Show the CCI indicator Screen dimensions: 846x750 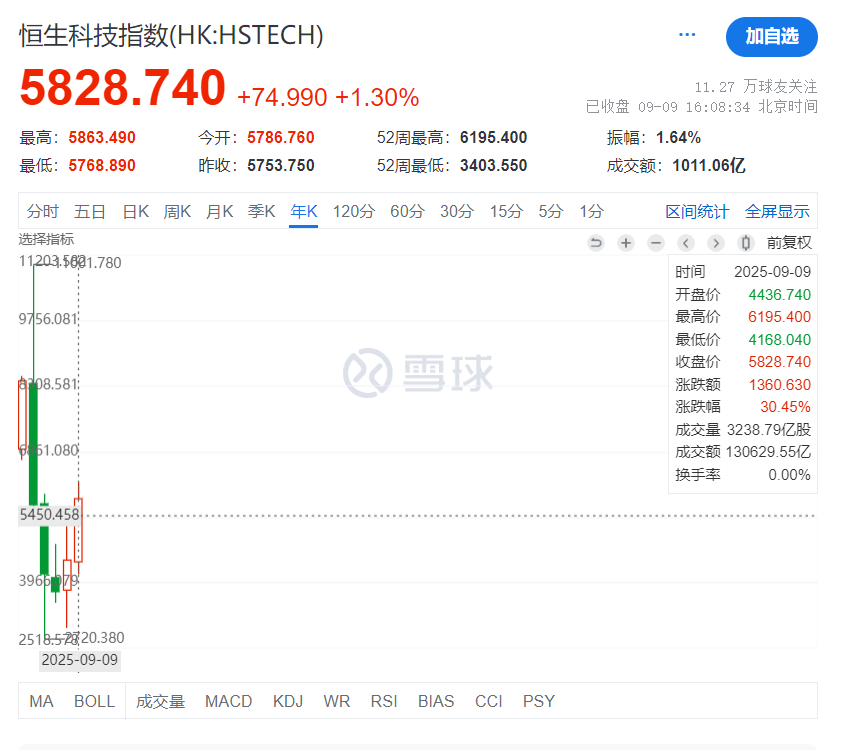(x=488, y=701)
